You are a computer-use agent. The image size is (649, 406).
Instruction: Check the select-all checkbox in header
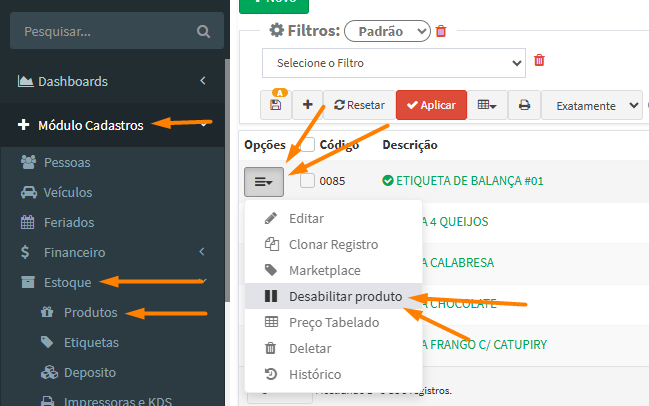308,145
